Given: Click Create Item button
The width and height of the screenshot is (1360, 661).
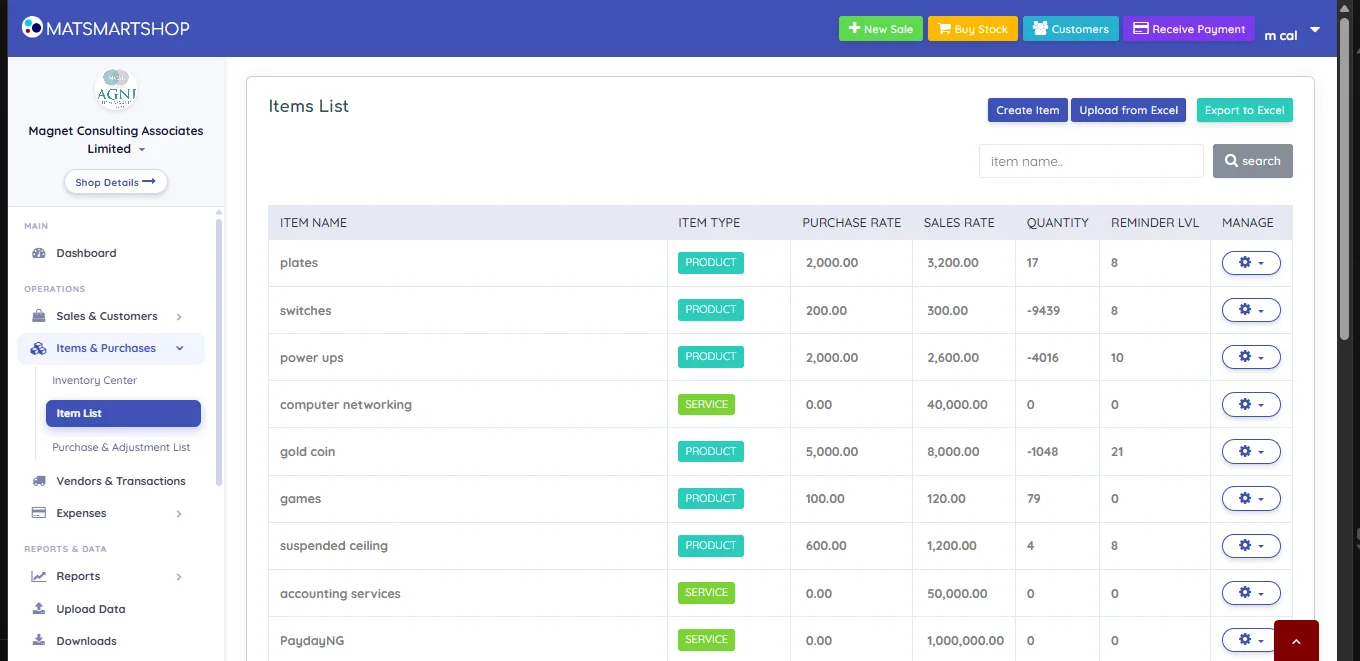Looking at the screenshot, I should click(1027, 110).
